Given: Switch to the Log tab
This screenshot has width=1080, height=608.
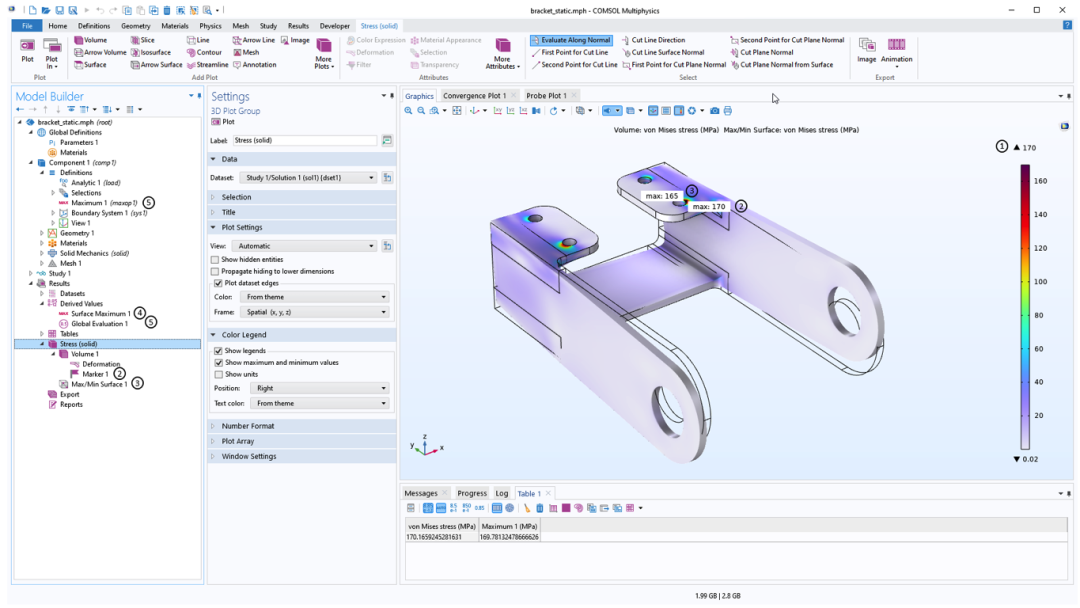Looking at the screenshot, I should coord(501,493).
